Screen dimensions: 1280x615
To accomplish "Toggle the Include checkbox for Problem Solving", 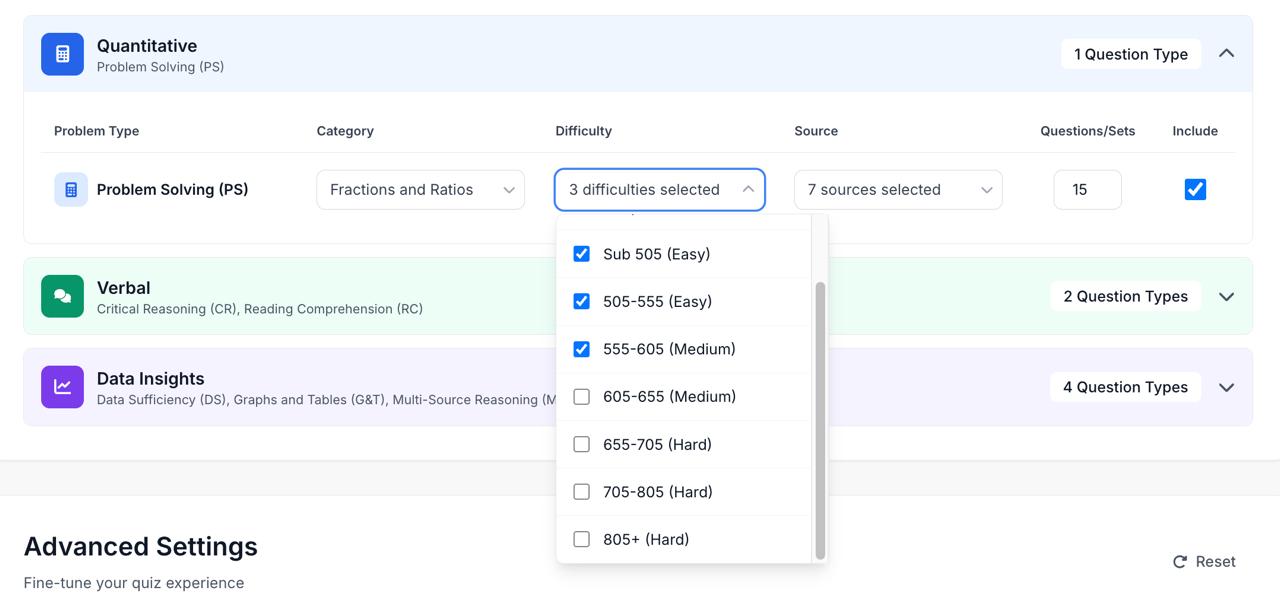I will [1195, 189].
